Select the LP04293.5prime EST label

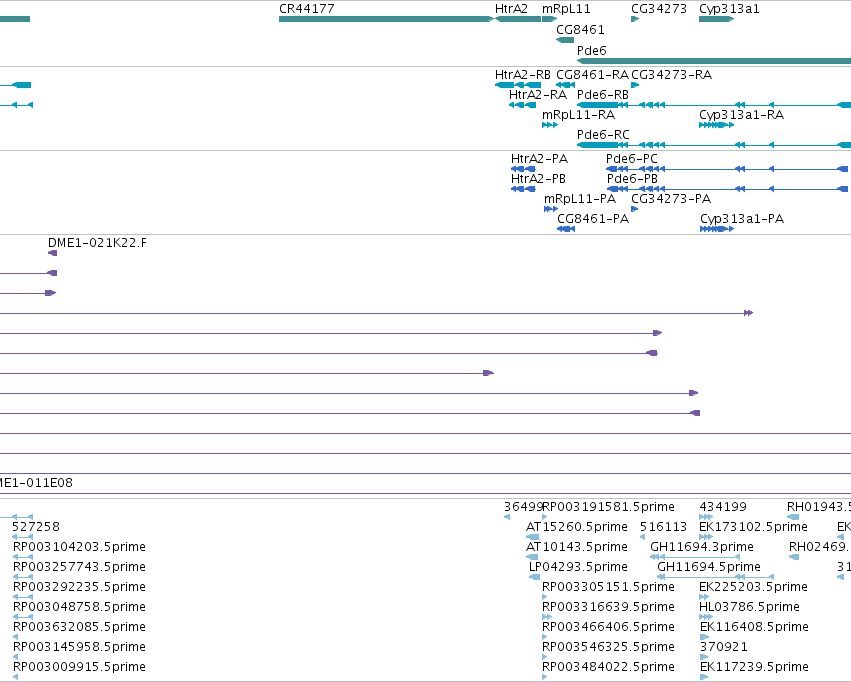click(579, 566)
